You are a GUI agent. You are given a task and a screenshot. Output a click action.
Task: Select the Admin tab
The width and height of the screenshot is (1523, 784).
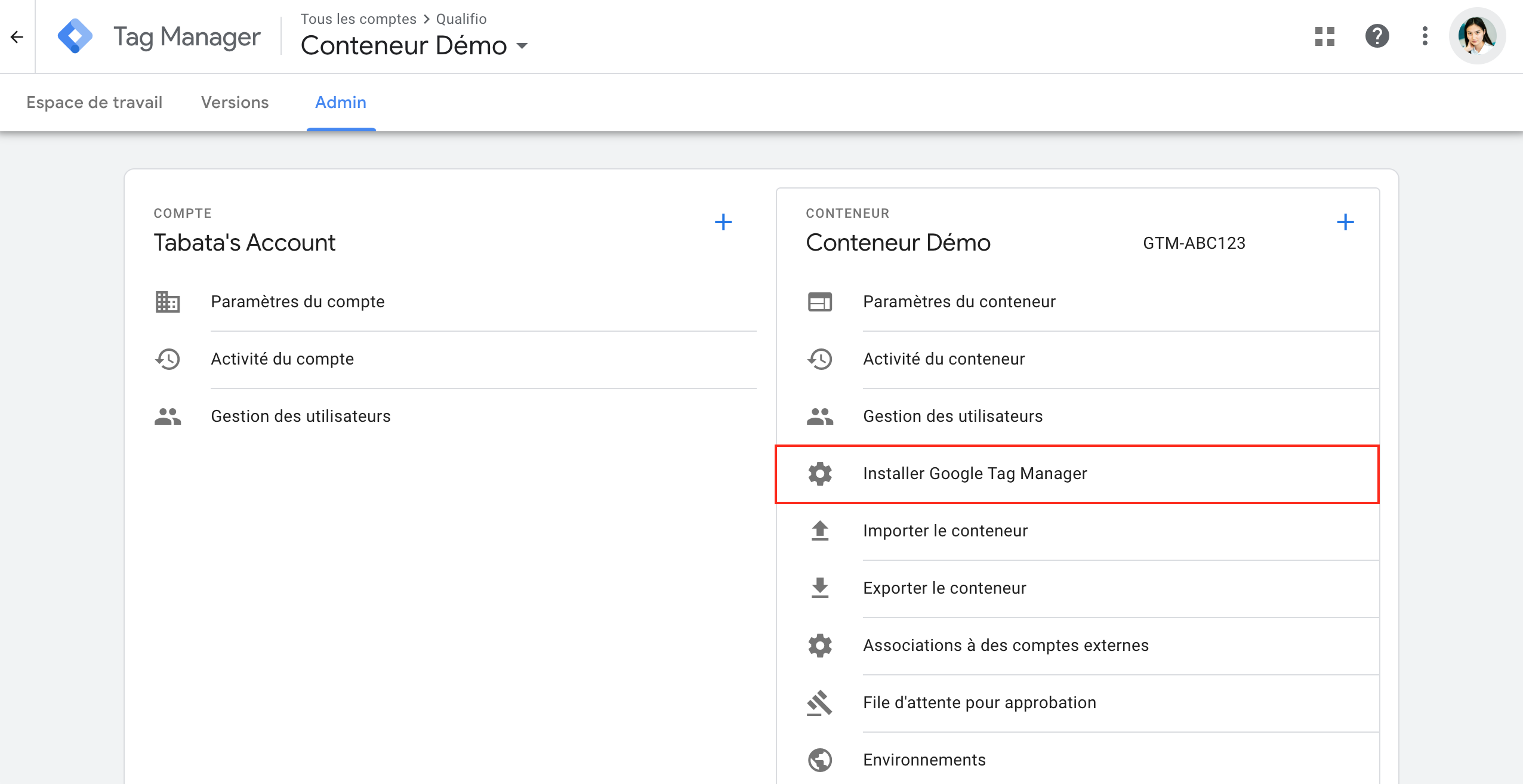pyautogui.click(x=341, y=103)
